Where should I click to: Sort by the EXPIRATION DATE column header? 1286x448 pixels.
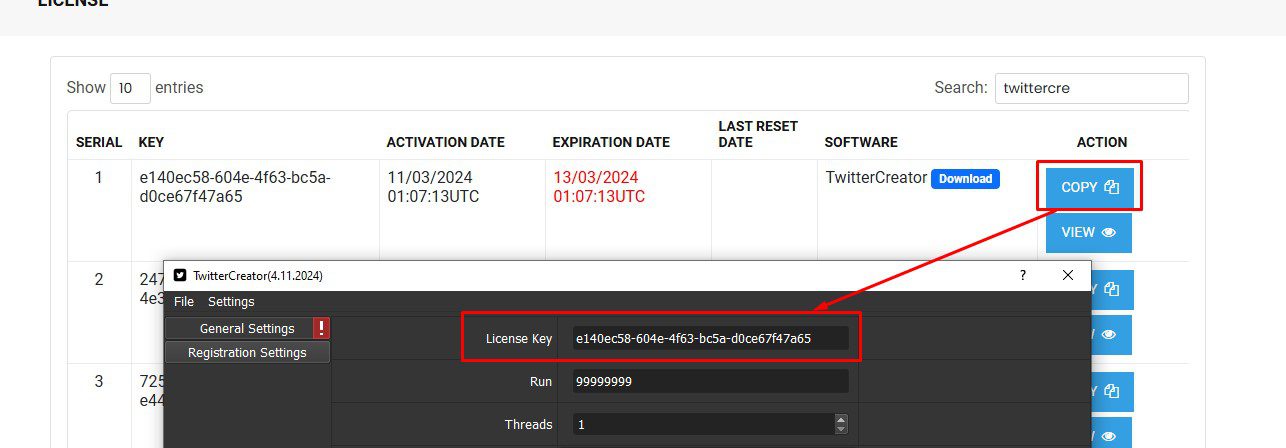click(611, 142)
